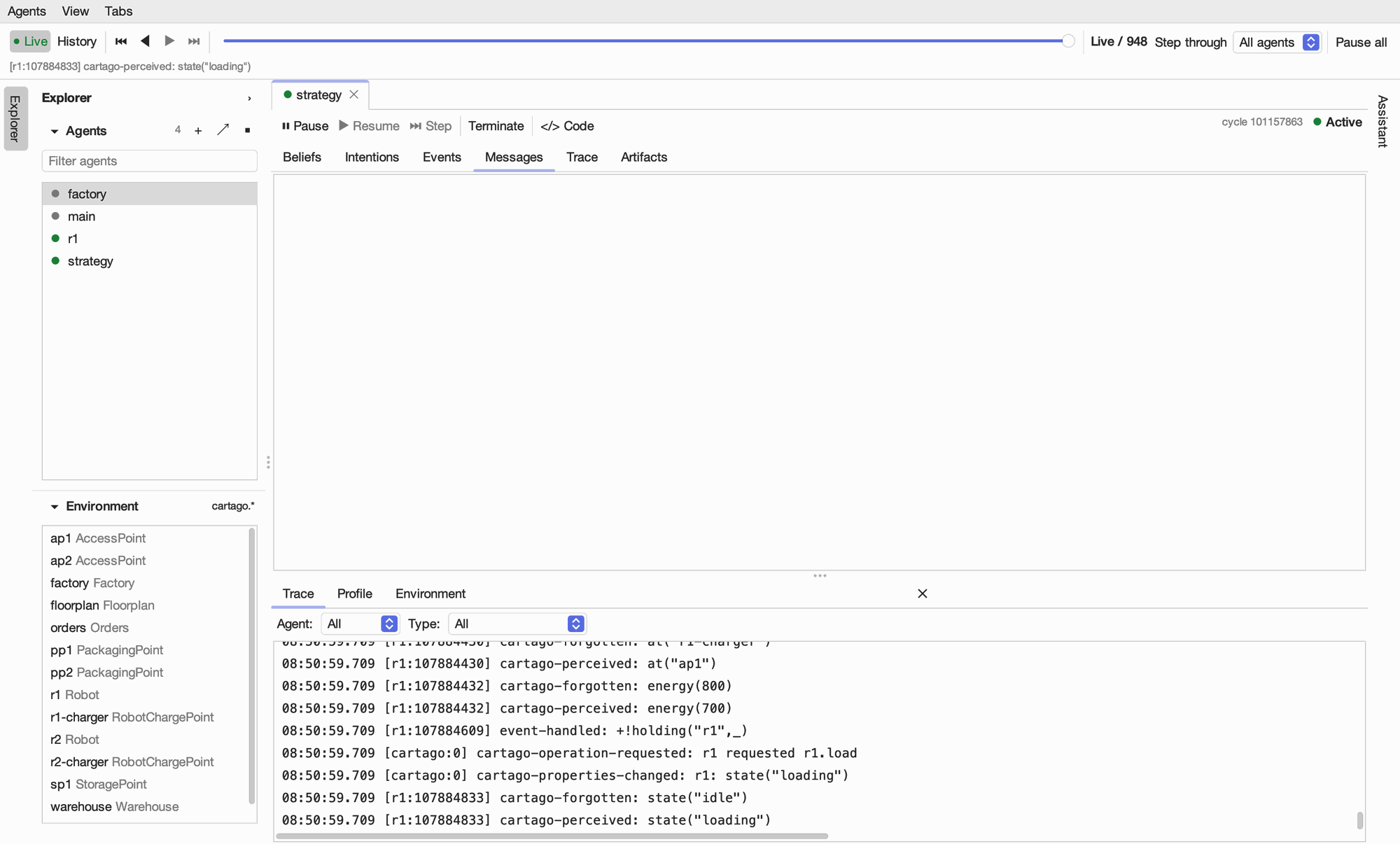Click the stop square icon in Agents header
1400x844 pixels.
coord(247,131)
